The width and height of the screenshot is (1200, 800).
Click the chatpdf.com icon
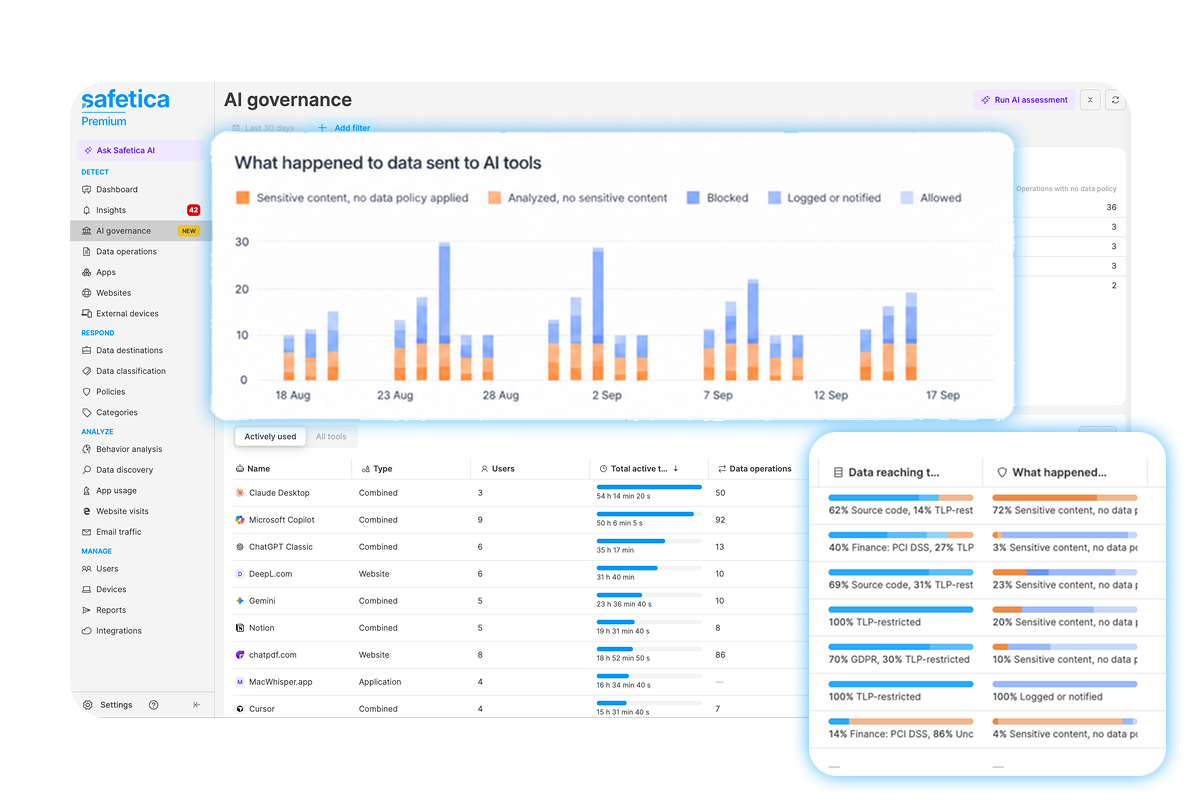tap(240, 655)
